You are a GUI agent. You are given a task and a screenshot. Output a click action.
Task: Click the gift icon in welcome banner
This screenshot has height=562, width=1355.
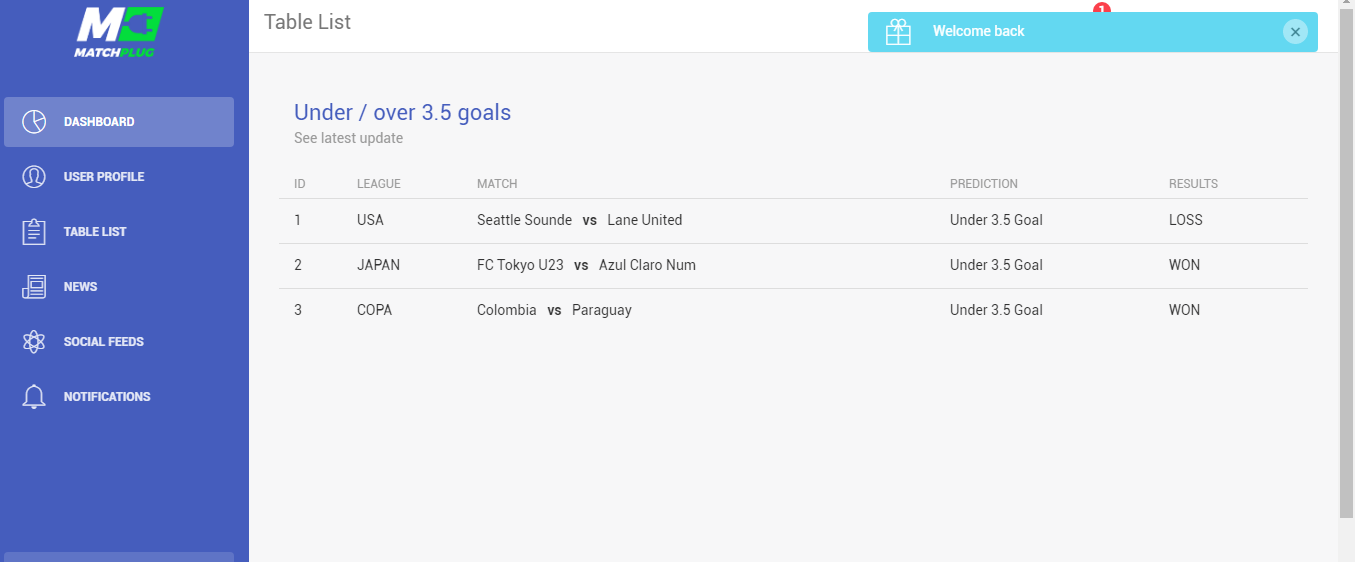point(898,32)
